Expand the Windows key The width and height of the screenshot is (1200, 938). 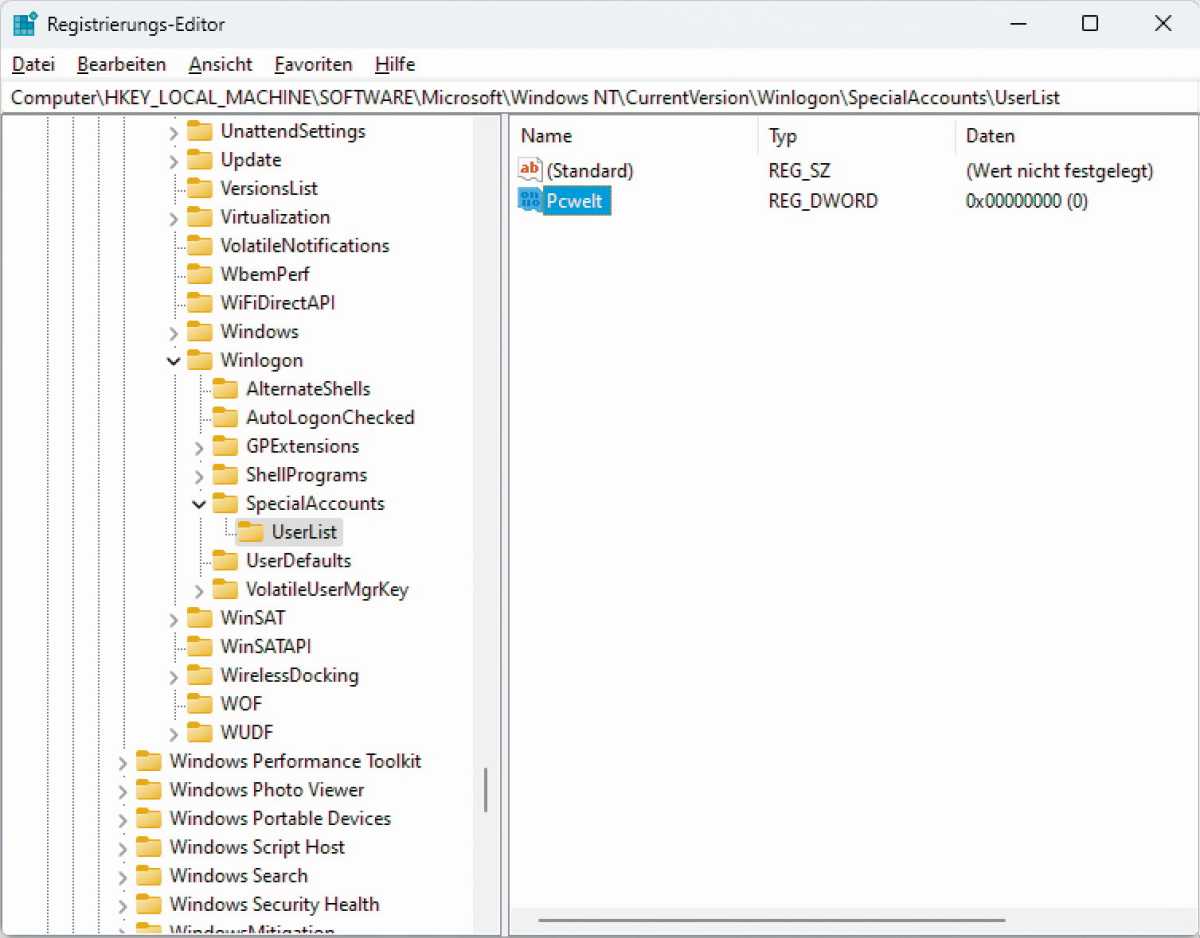[x=174, y=333]
